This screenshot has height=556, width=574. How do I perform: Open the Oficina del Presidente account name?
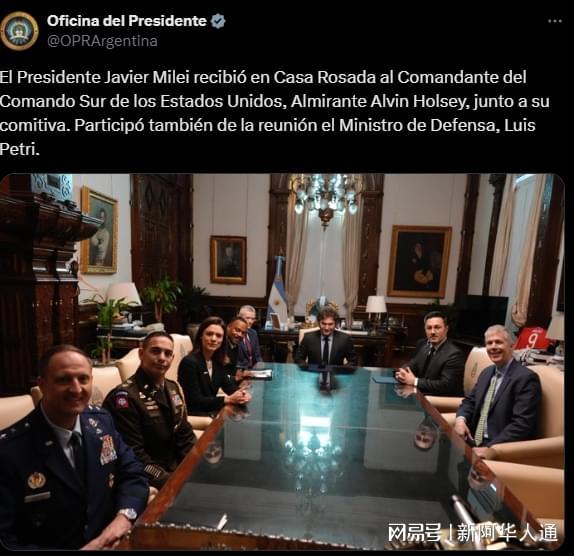127,21
